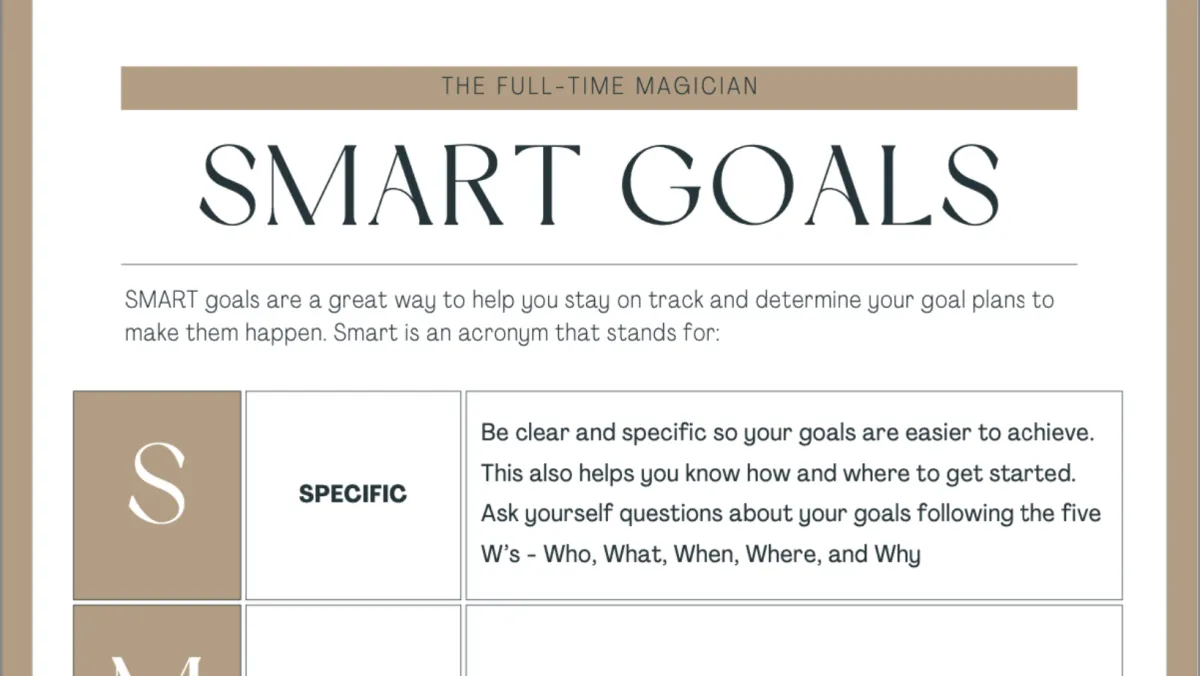Screen dimensions: 1200x676
Task: Click the phrase 'five' at the end of the third description line
Action: (1080, 513)
